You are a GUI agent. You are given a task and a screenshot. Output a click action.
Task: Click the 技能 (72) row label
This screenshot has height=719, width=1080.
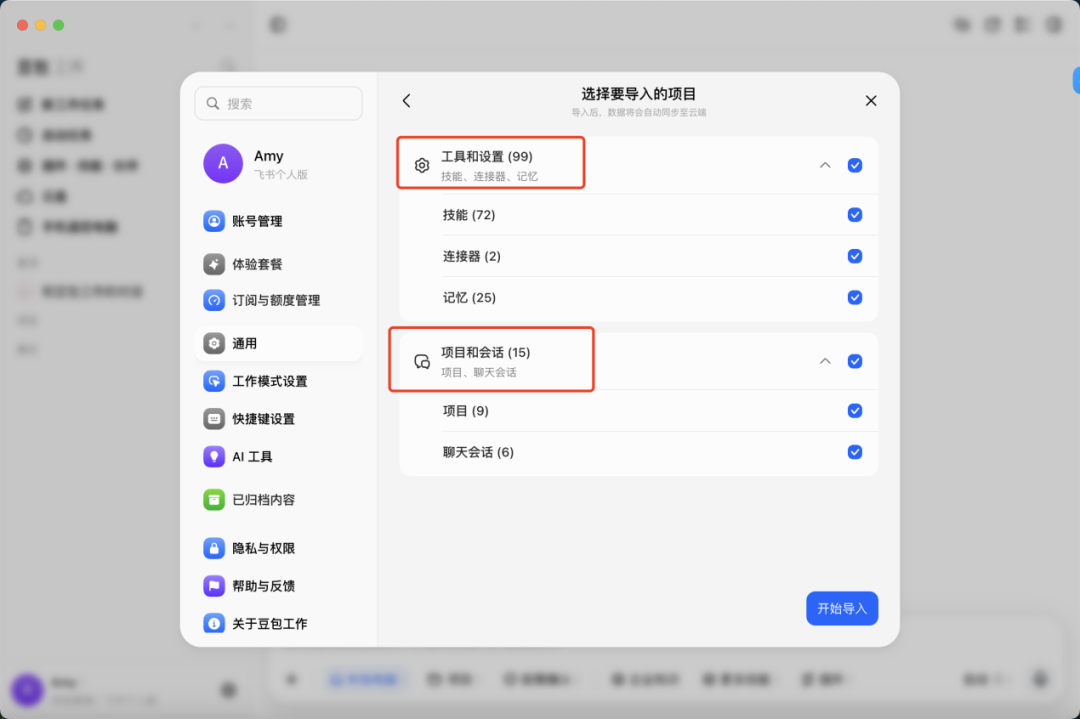tap(469, 215)
